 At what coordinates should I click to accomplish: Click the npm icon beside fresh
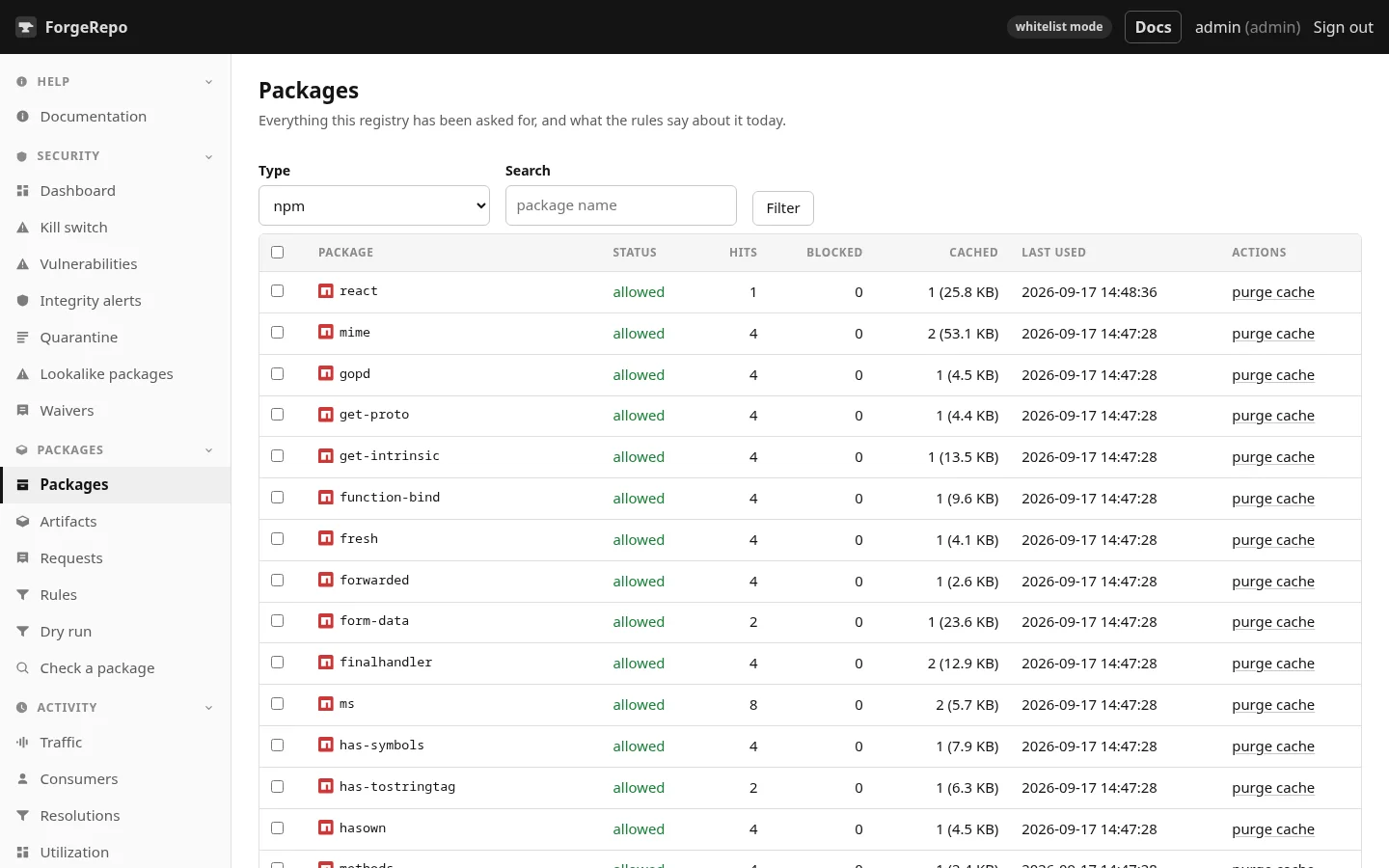pyautogui.click(x=326, y=539)
